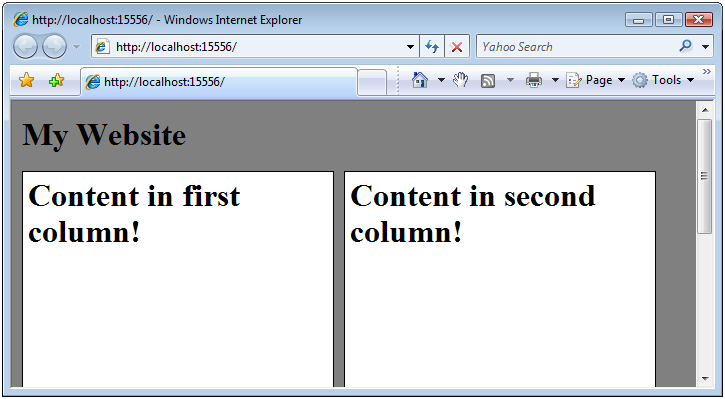The width and height of the screenshot is (725, 399).
Task: Click the Refresh page icon
Action: click(x=432, y=47)
